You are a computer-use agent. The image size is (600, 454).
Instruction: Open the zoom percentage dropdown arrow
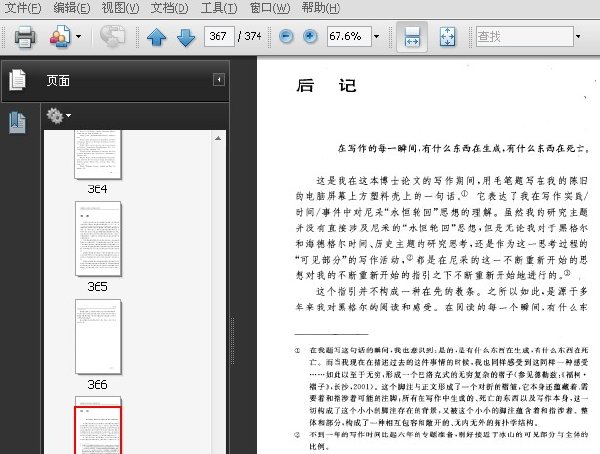[377, 37]
